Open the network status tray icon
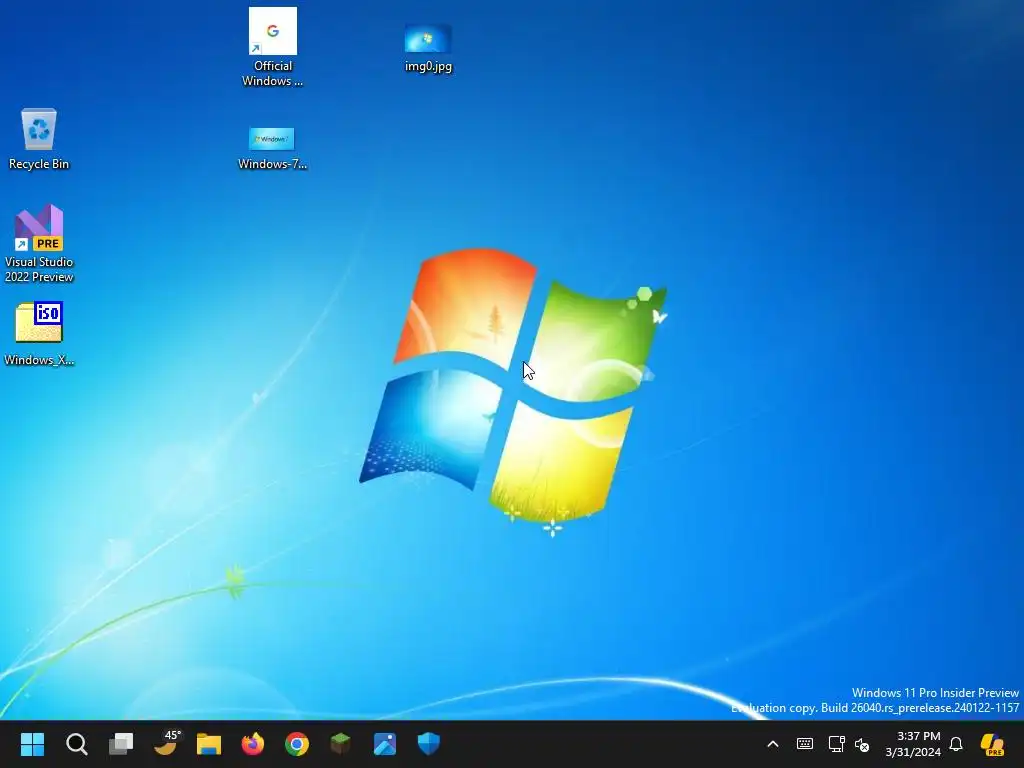 click(x=836, y=744)
